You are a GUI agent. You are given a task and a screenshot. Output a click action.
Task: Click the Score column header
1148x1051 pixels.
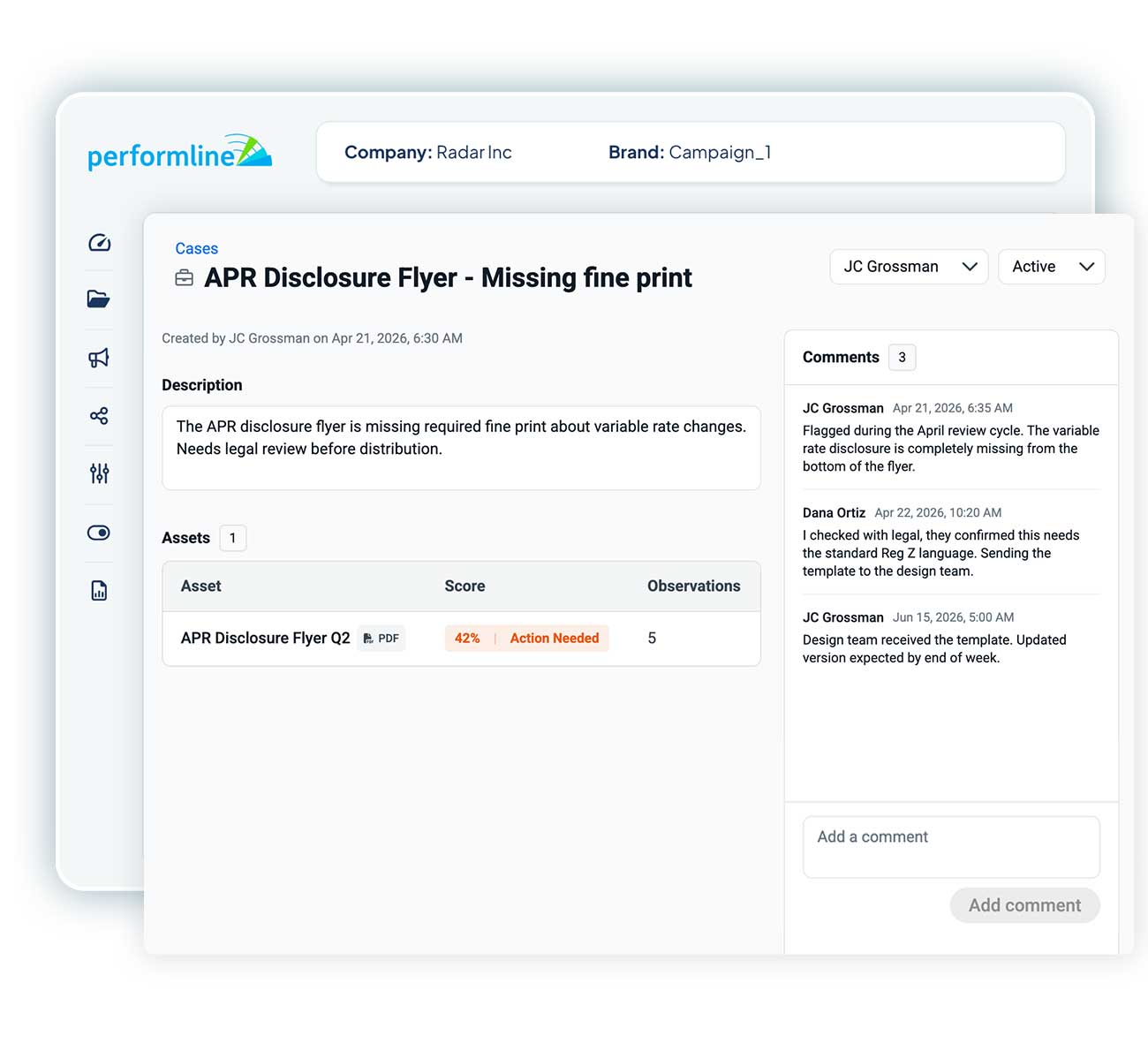pyautogui.click(x=464, y=586)
